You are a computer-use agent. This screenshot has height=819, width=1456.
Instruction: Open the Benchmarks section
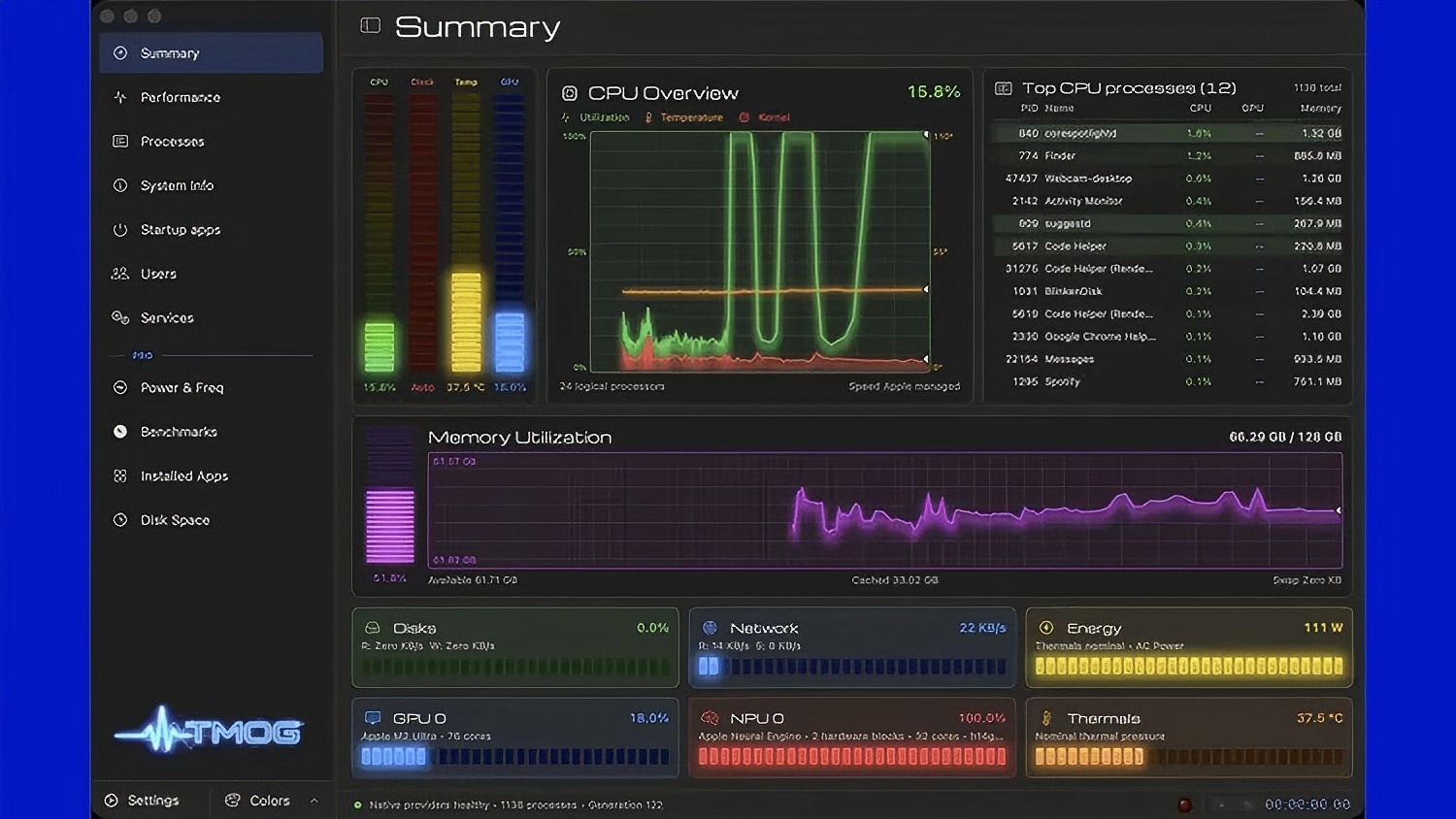(x=211, y=432)
